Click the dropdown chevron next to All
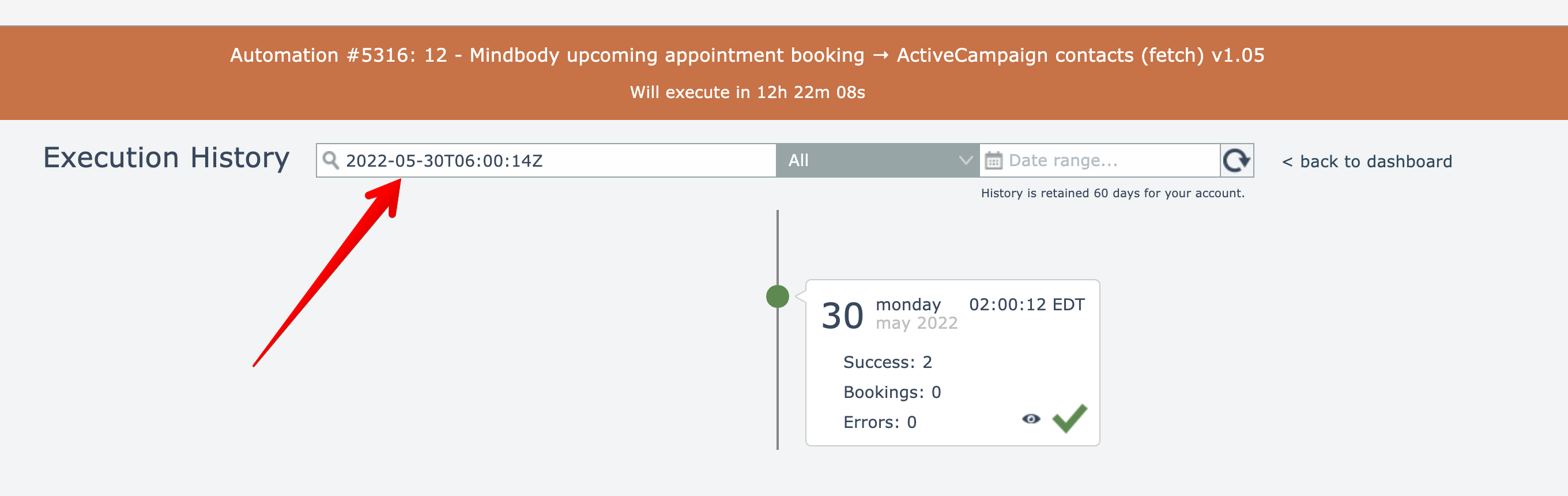This screenshot has width=1568, height=496. pos(966,160)
